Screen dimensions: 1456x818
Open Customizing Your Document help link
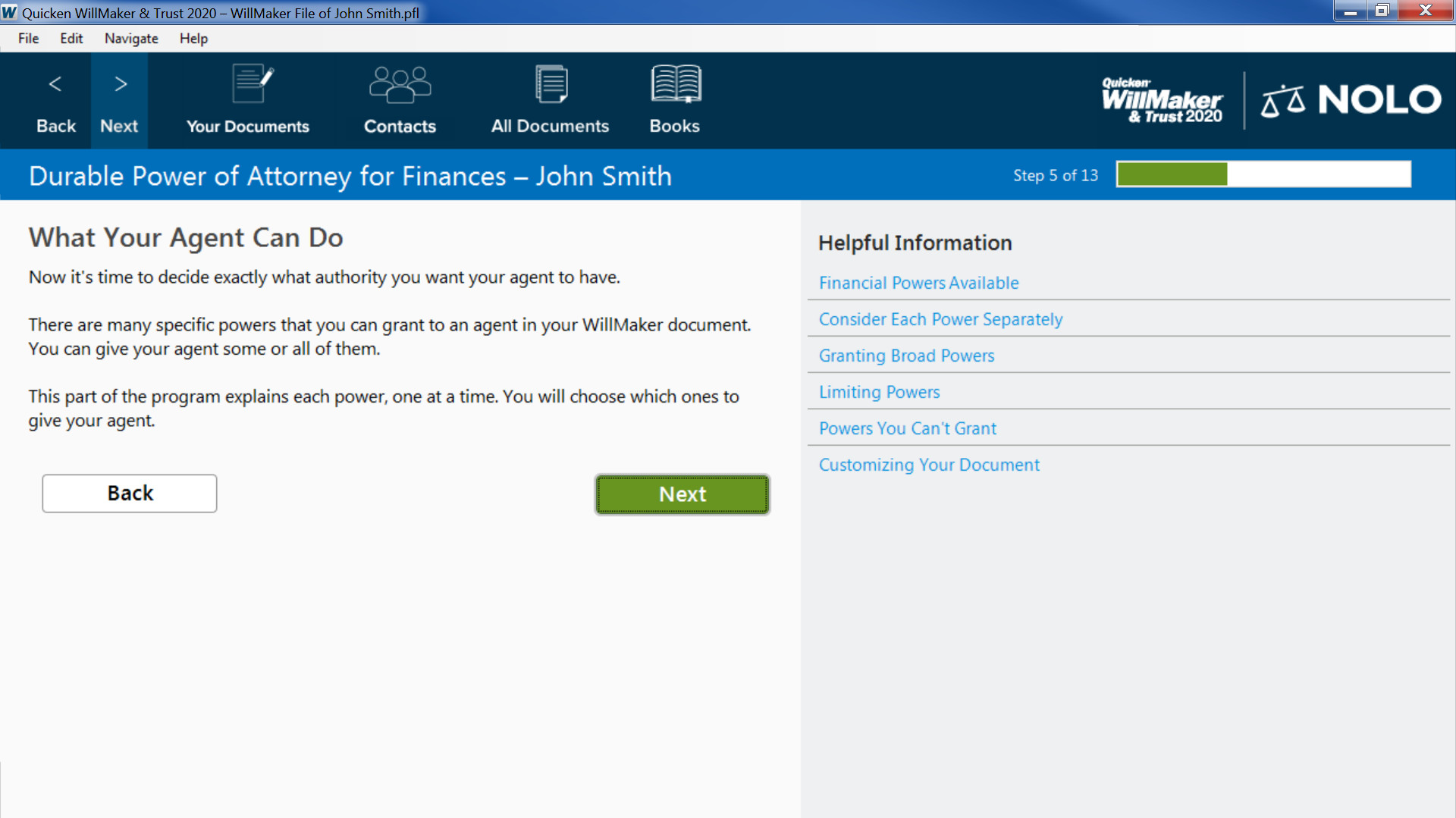(929, 465)
